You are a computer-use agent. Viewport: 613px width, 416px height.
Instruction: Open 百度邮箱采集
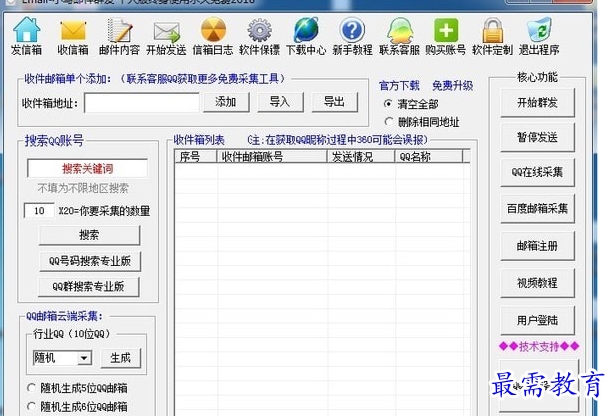click(x=537, y=208)
